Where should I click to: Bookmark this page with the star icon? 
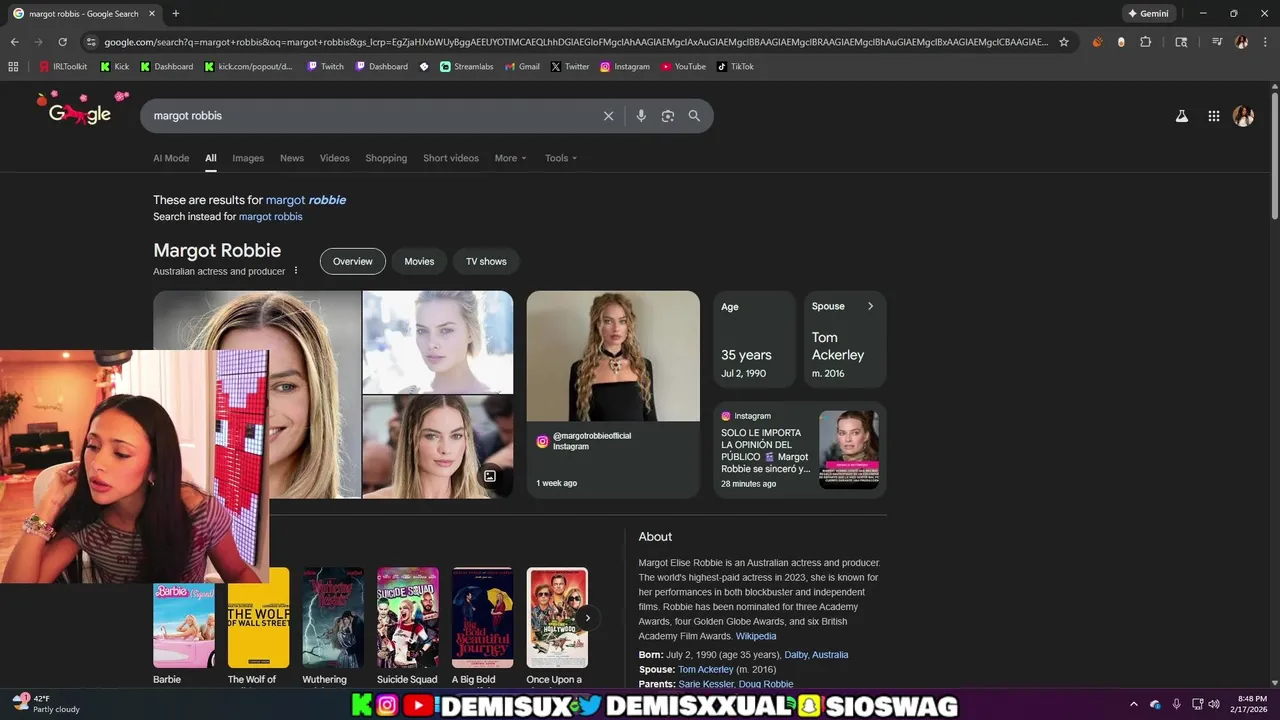pyautogui.click(x=1064, y=42)
